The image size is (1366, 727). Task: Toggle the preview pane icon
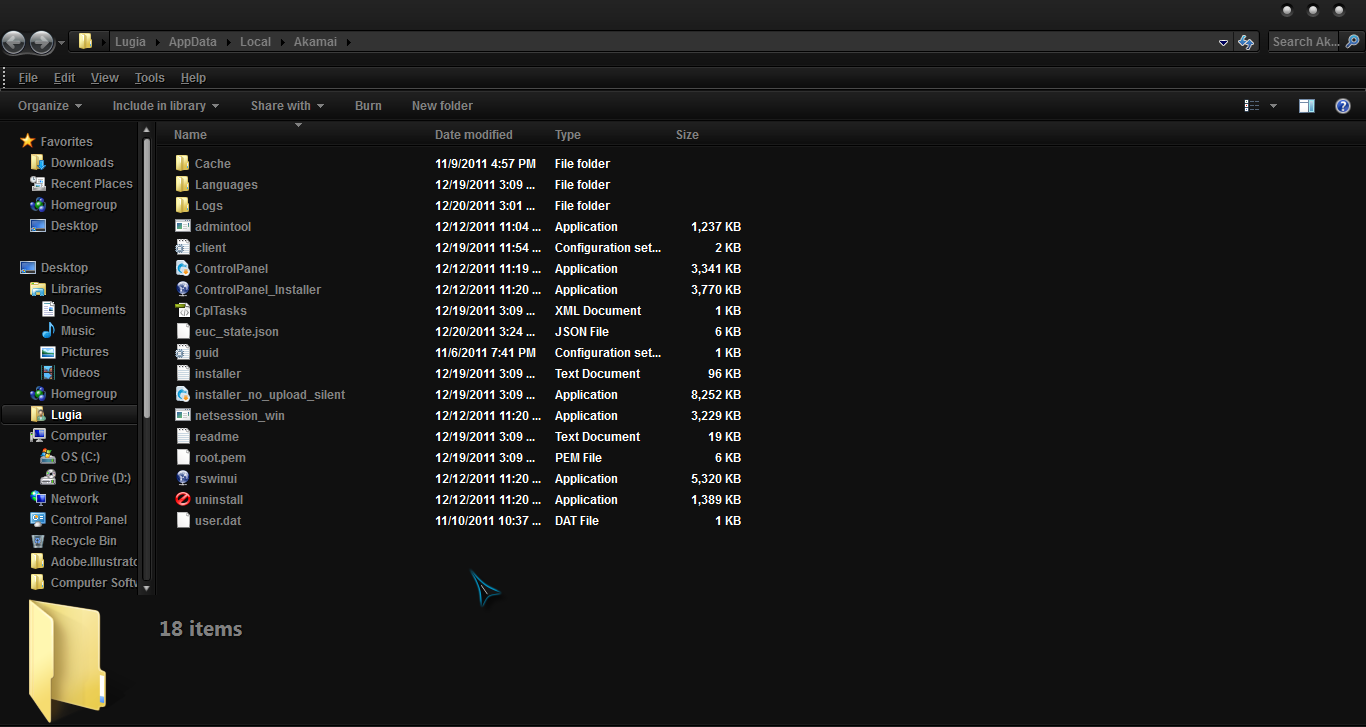click(x=1306, y=106)
